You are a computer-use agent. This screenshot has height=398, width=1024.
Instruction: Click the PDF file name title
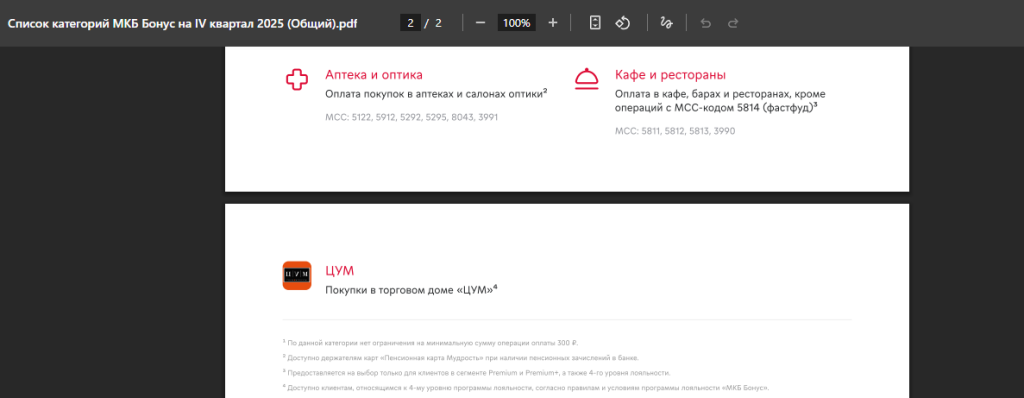click(182, 23)
